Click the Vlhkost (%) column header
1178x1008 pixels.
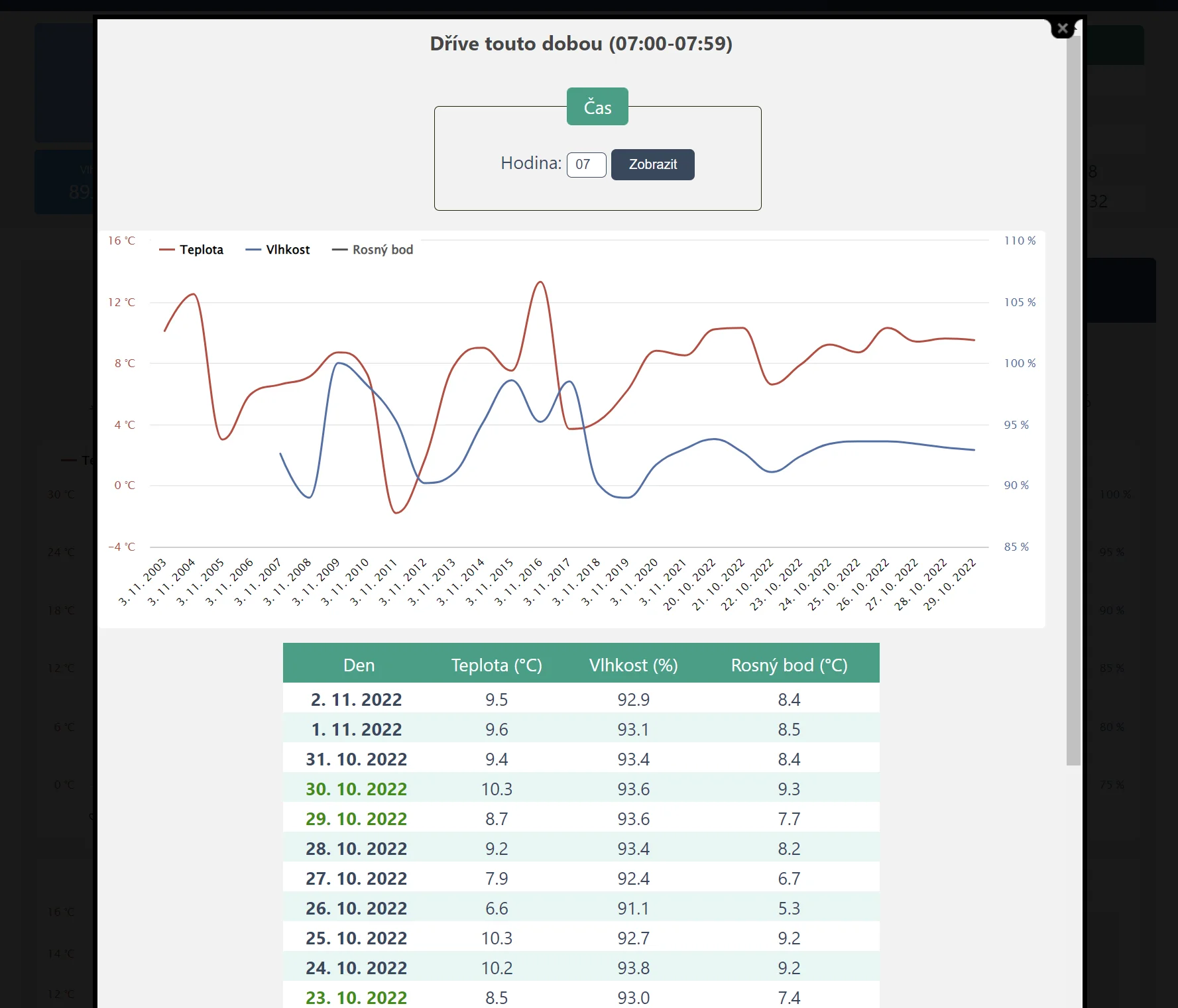pyautogui.click(x=633, y=665)
